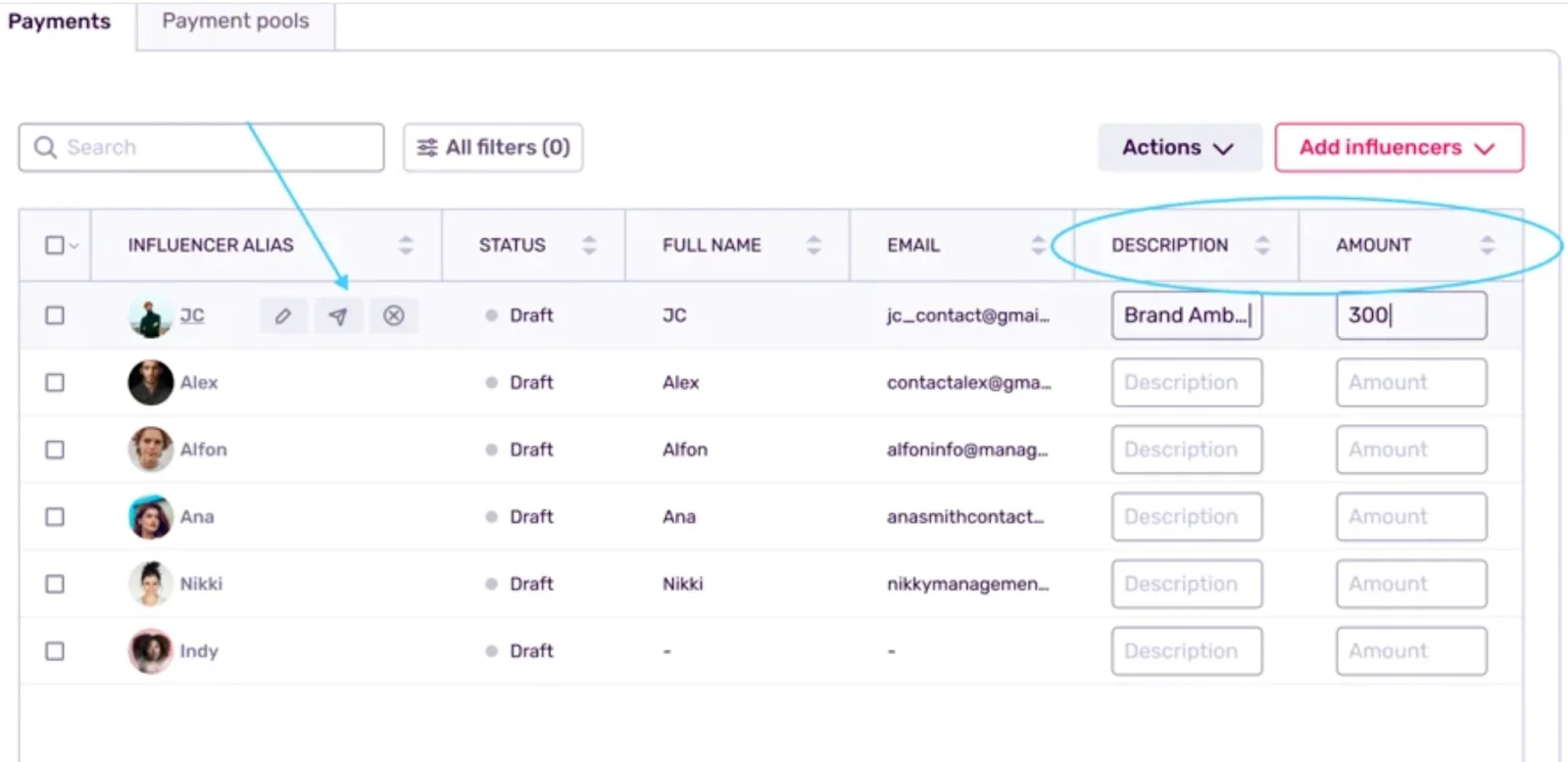Viewport: 1568px width, 762px height.
Task: Click the email anasmithcontact…
Action: click(x=965, y=516)
